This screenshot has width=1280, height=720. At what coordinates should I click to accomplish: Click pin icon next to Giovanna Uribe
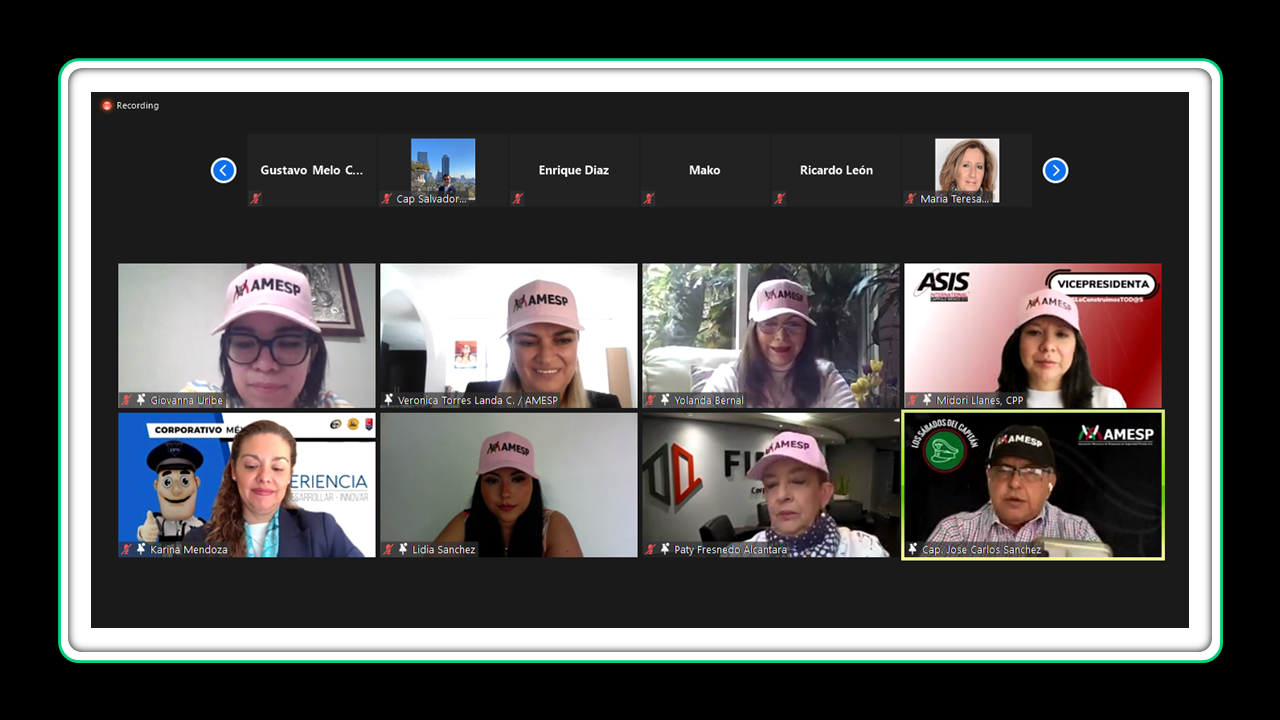point(141,400)
